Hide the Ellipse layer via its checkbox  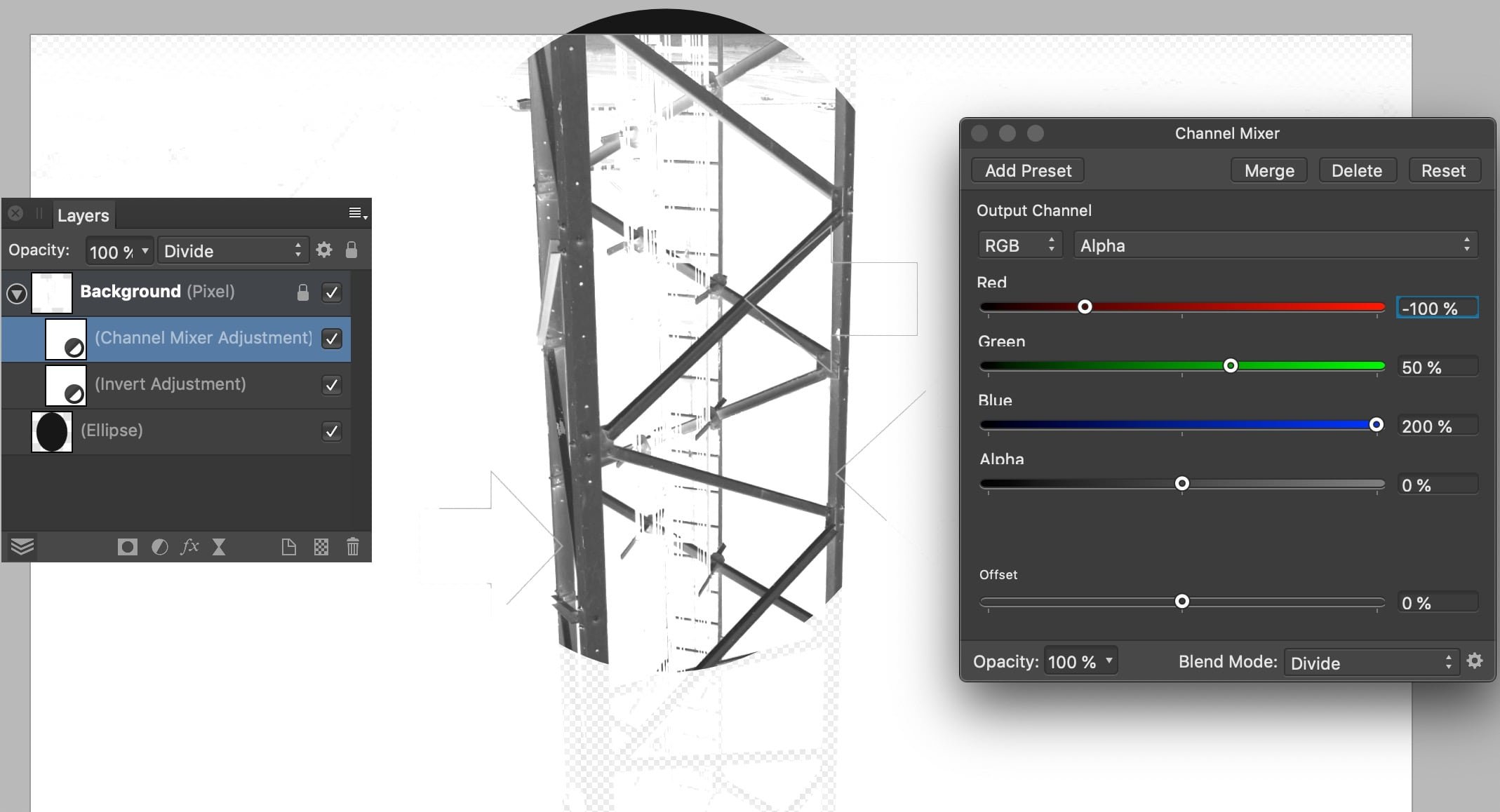tap(332, 431)
